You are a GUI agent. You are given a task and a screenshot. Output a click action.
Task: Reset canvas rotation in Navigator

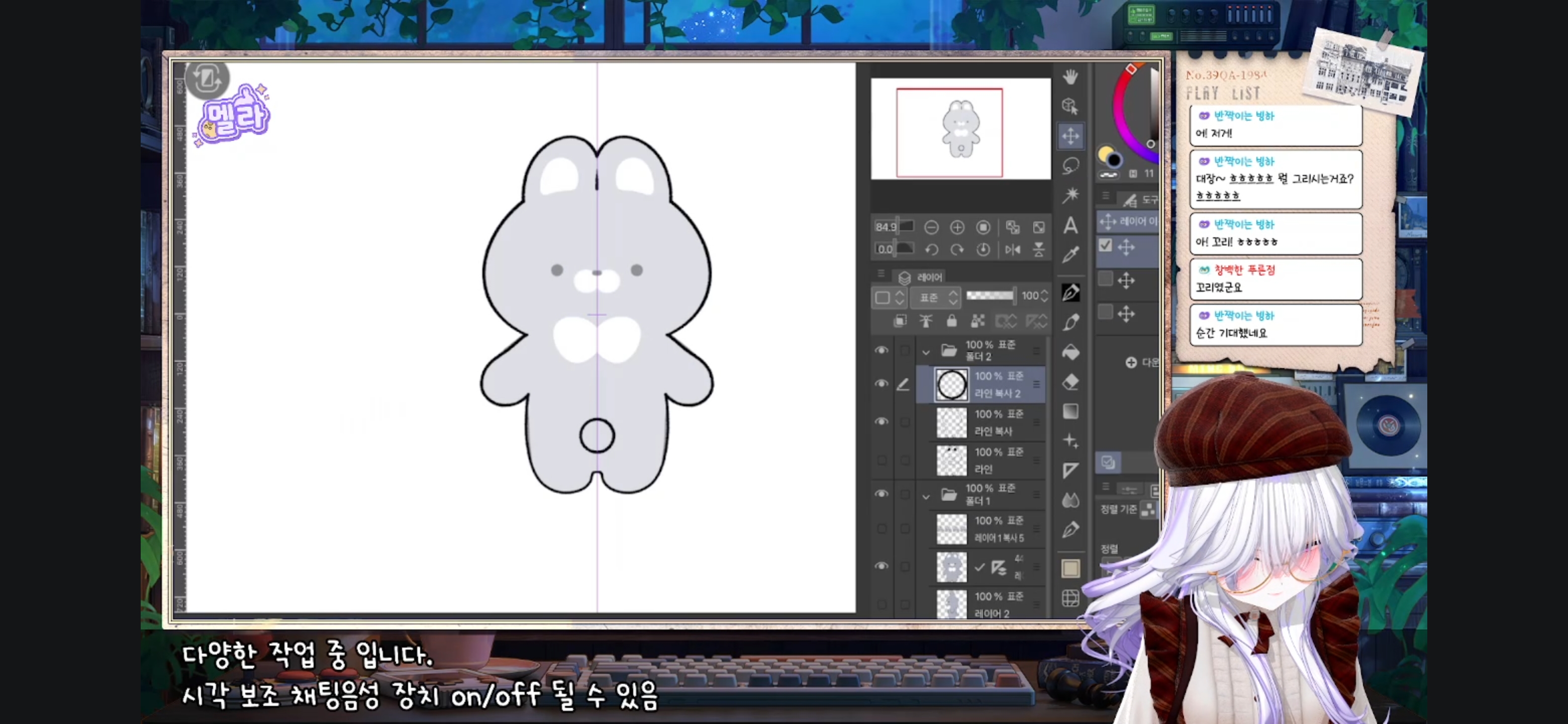coord(983,250)
